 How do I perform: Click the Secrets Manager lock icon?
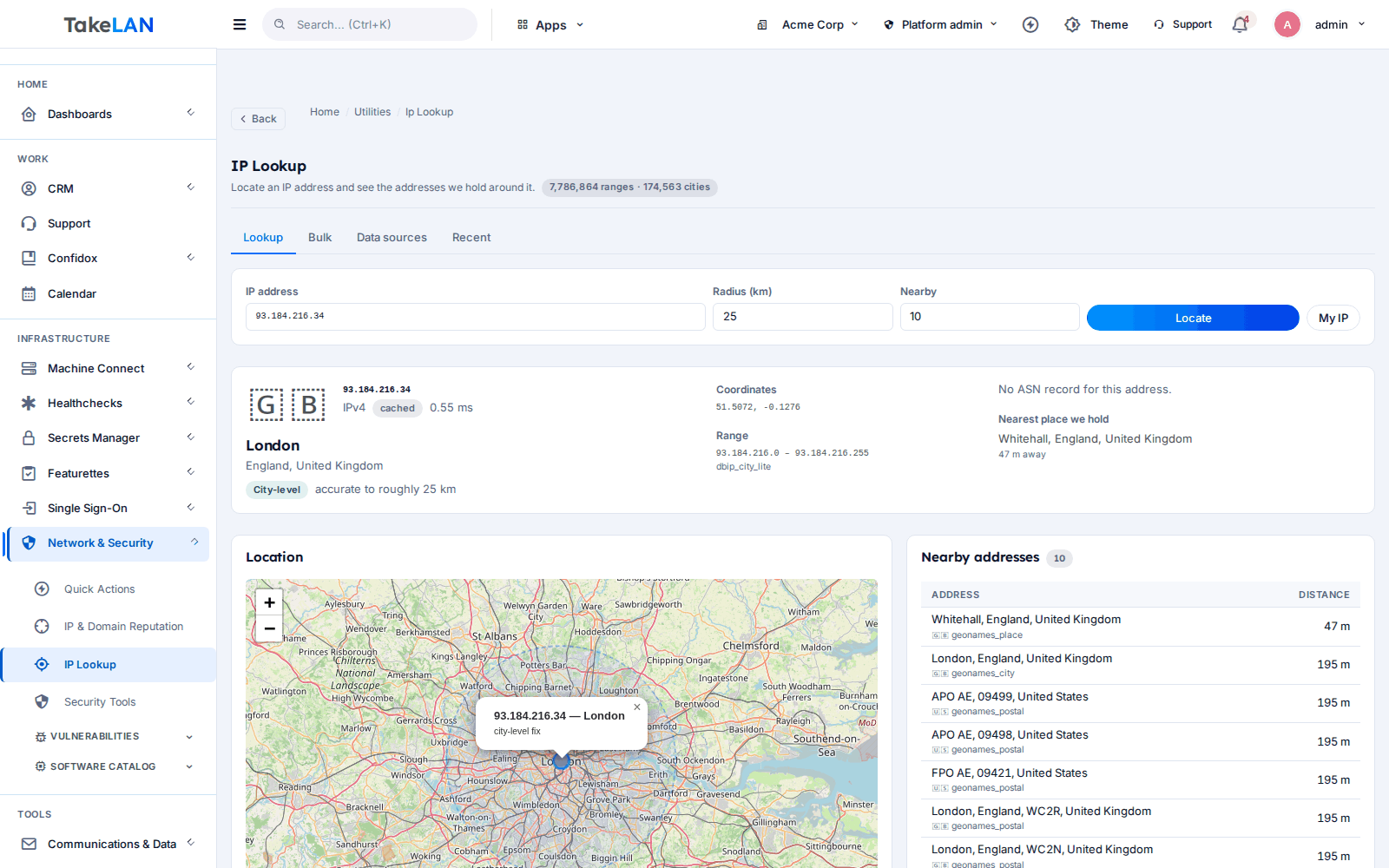(x=29, y=438)
